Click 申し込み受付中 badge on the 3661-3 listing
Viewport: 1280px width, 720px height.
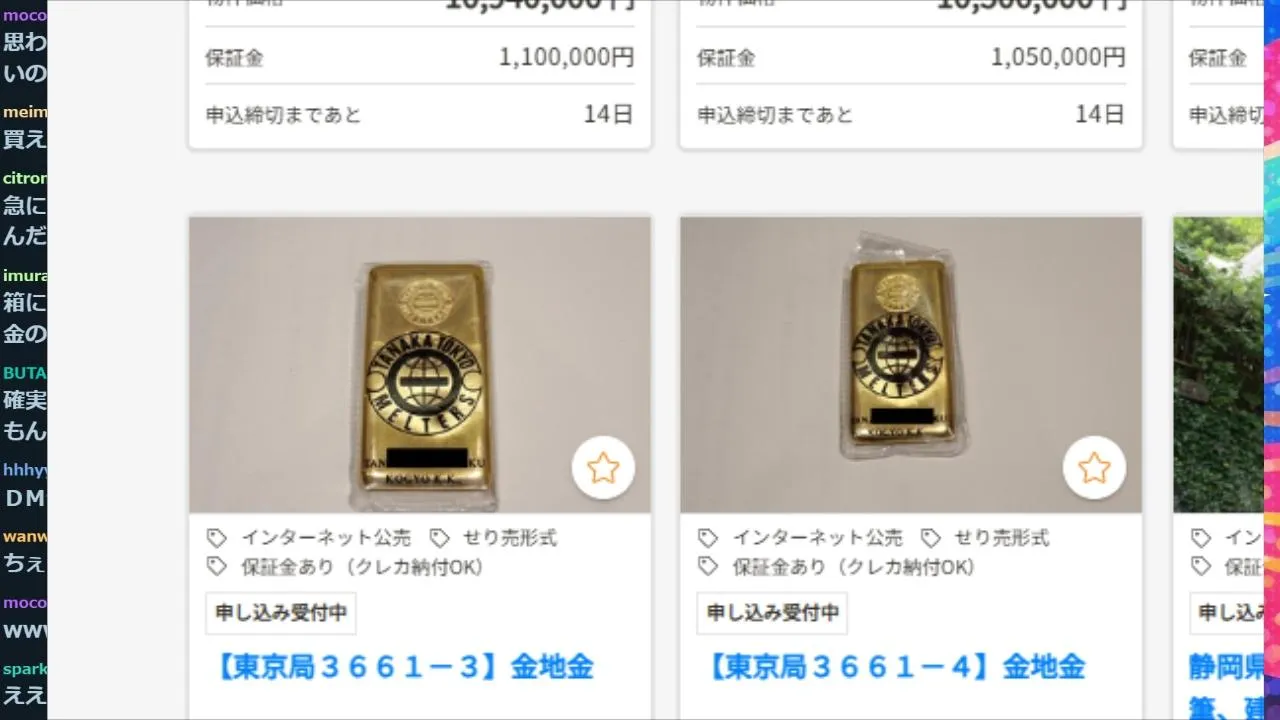pyautogui.click(x=281, y=613)
